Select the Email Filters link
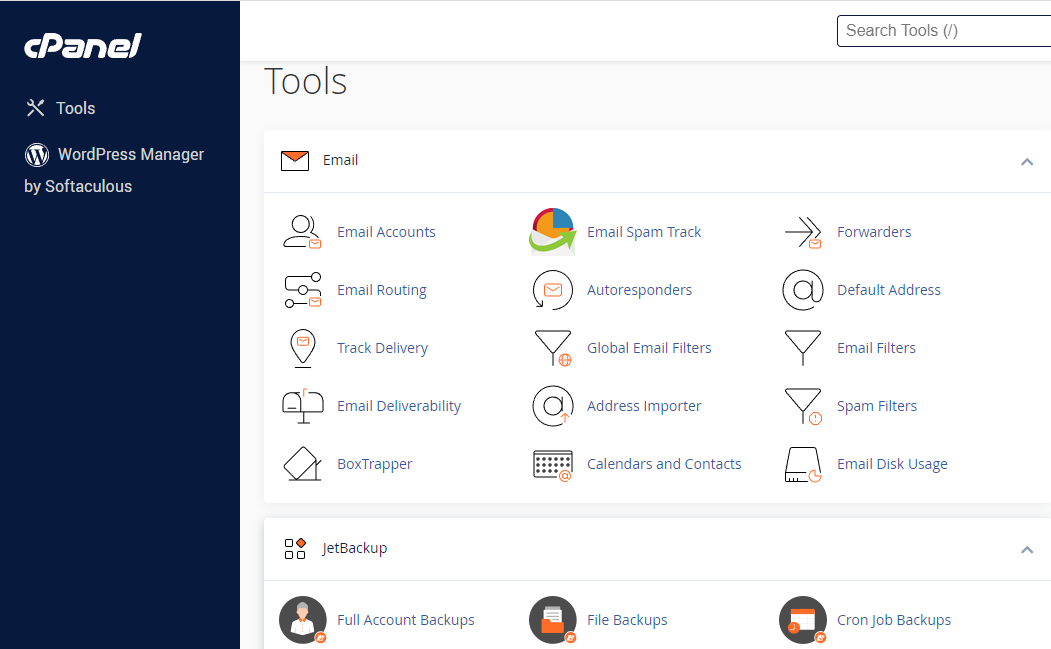Image resolution: width=1051 pixels, height=649 pixels. tap(876, 348)
